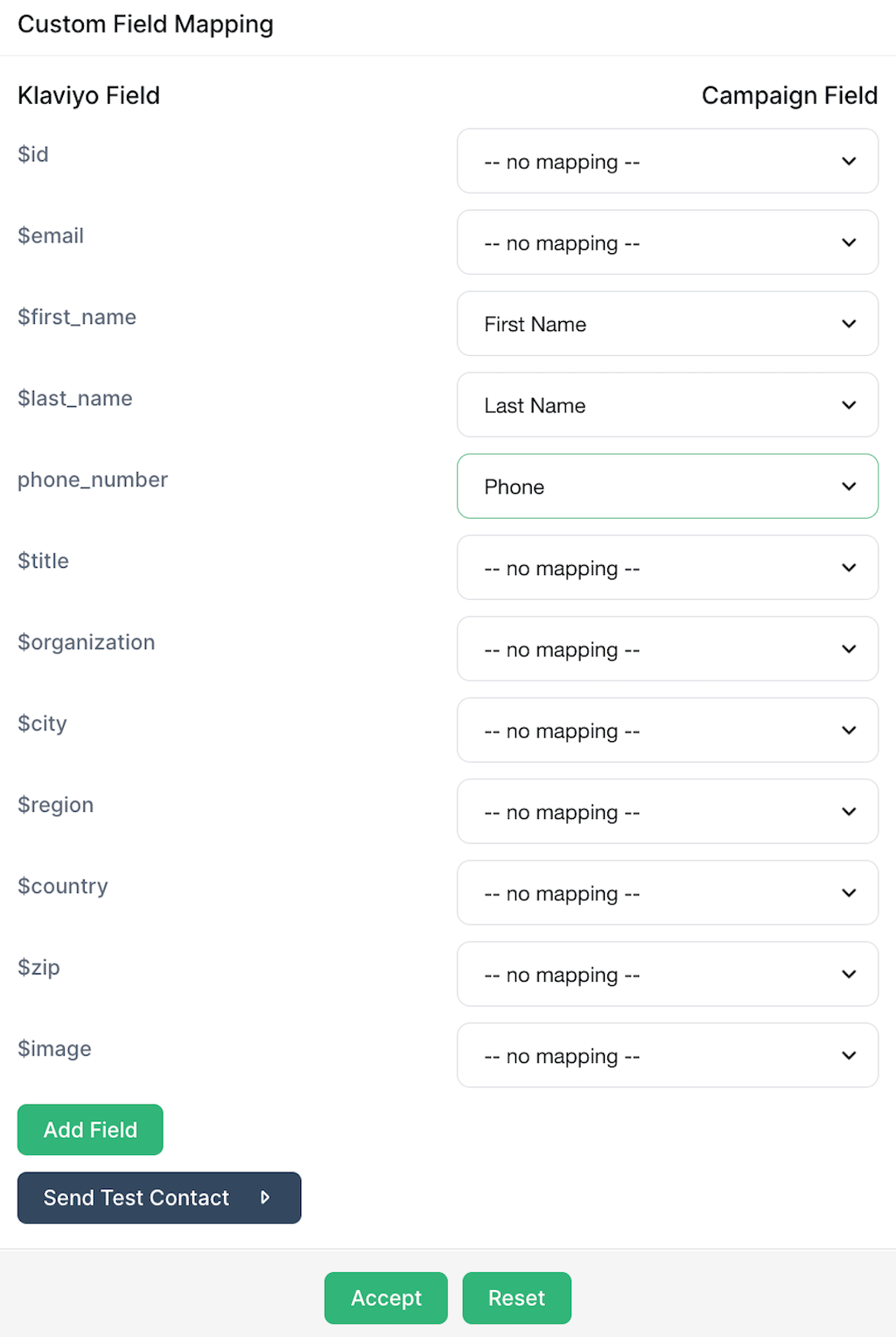This screenshot has width=896, height=1337.
Task: Click the expand arrow on Send Test Contact
Action: pos(265,1198)
